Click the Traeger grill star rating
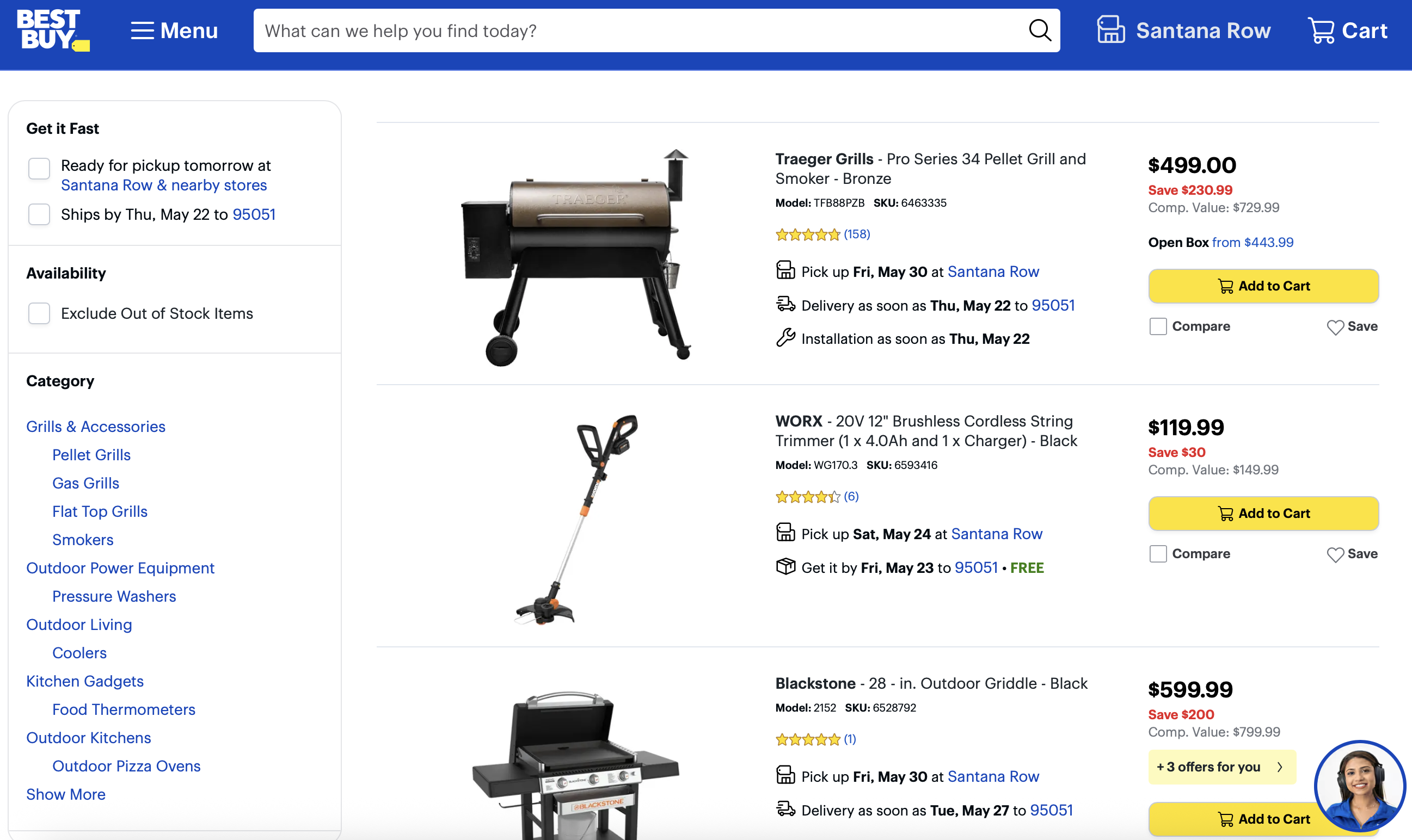The height and width of the screenshot is (840, 1412). tap(807, 234)
